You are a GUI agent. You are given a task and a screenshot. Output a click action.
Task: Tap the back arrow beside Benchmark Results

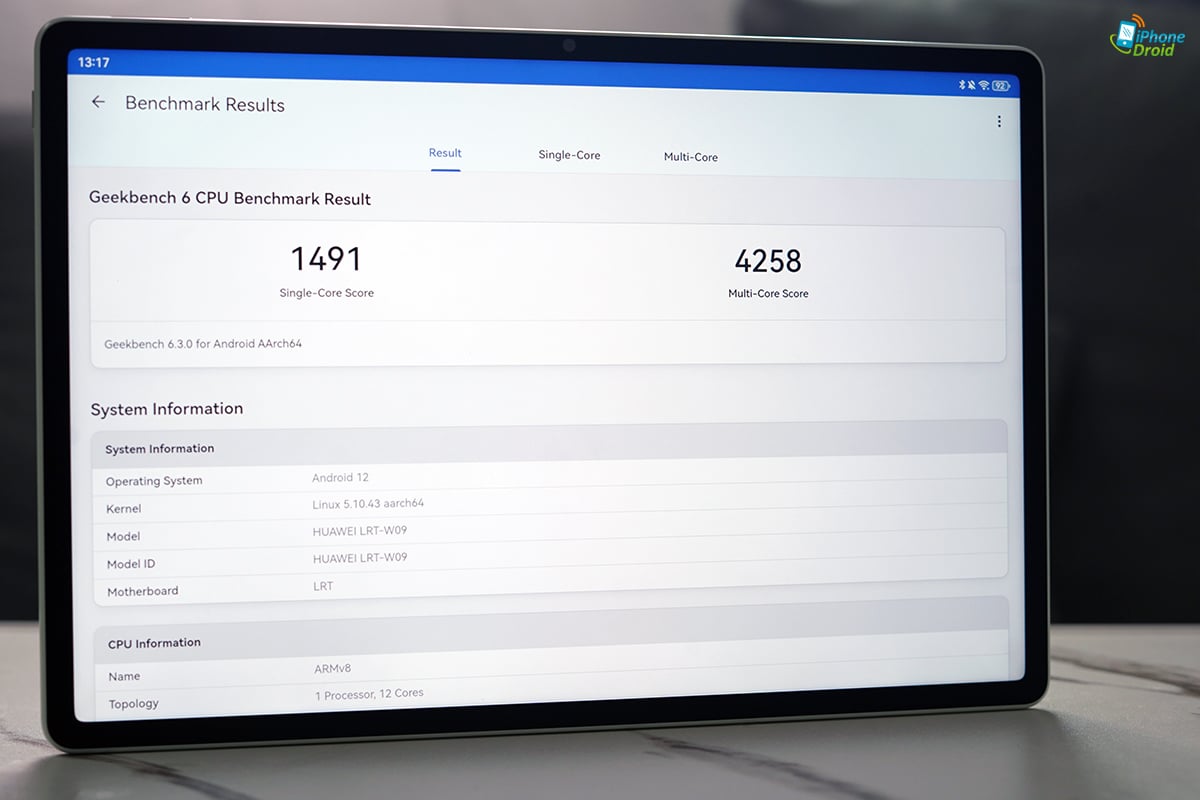click(x=98, y=102)
